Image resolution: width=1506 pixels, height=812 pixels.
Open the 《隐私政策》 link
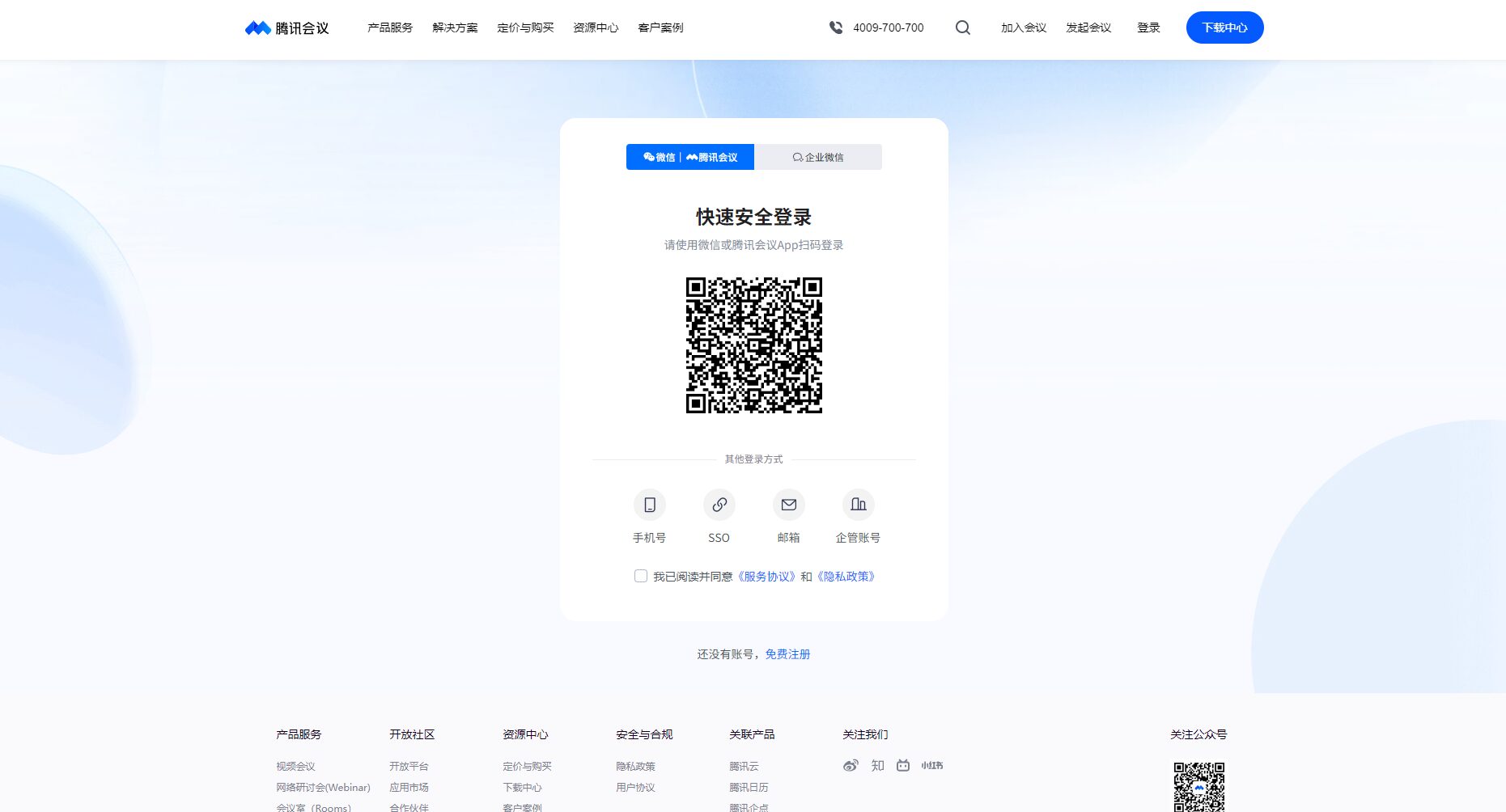click(x=846, y=576)
